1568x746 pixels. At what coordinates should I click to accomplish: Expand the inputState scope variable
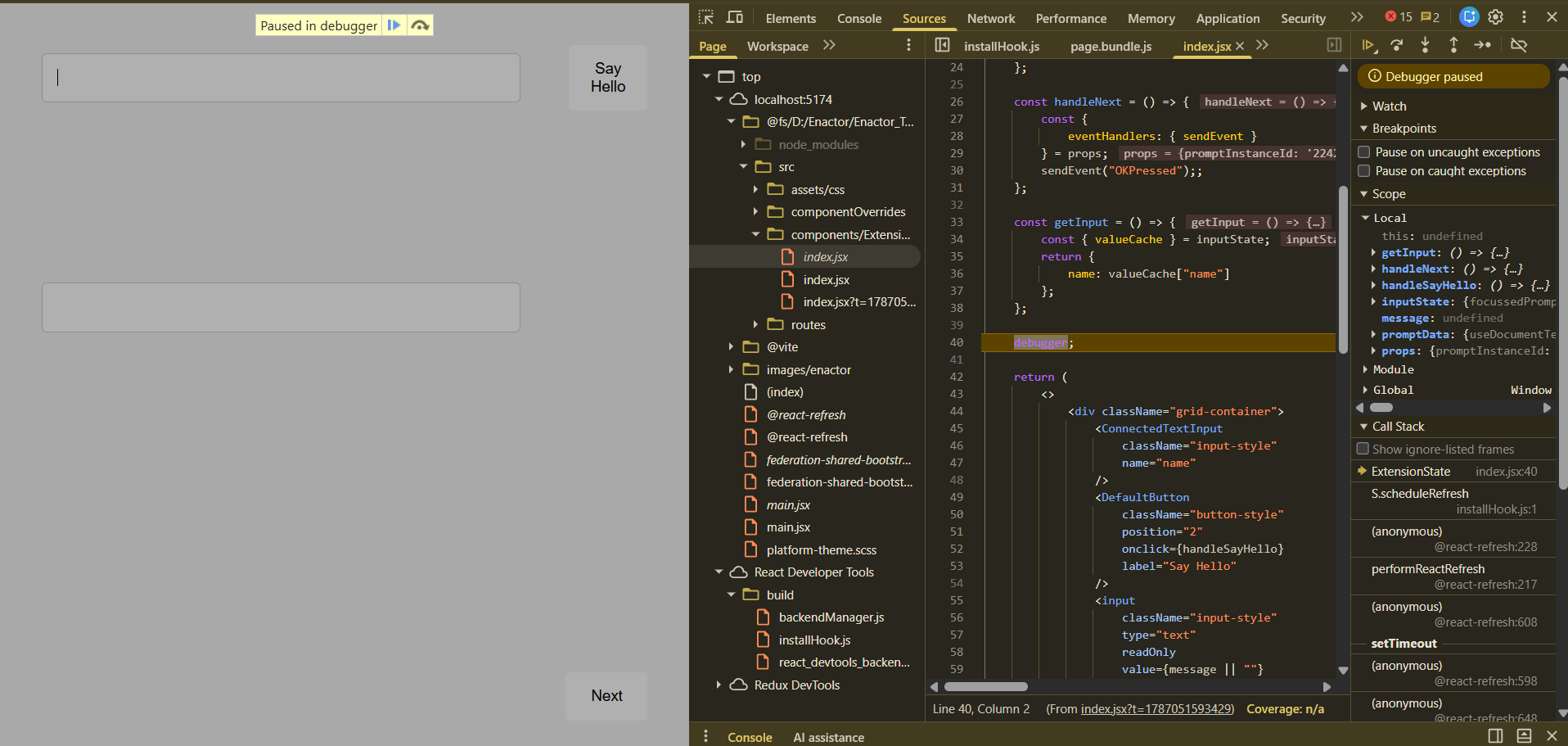[x=1373, y=301]
